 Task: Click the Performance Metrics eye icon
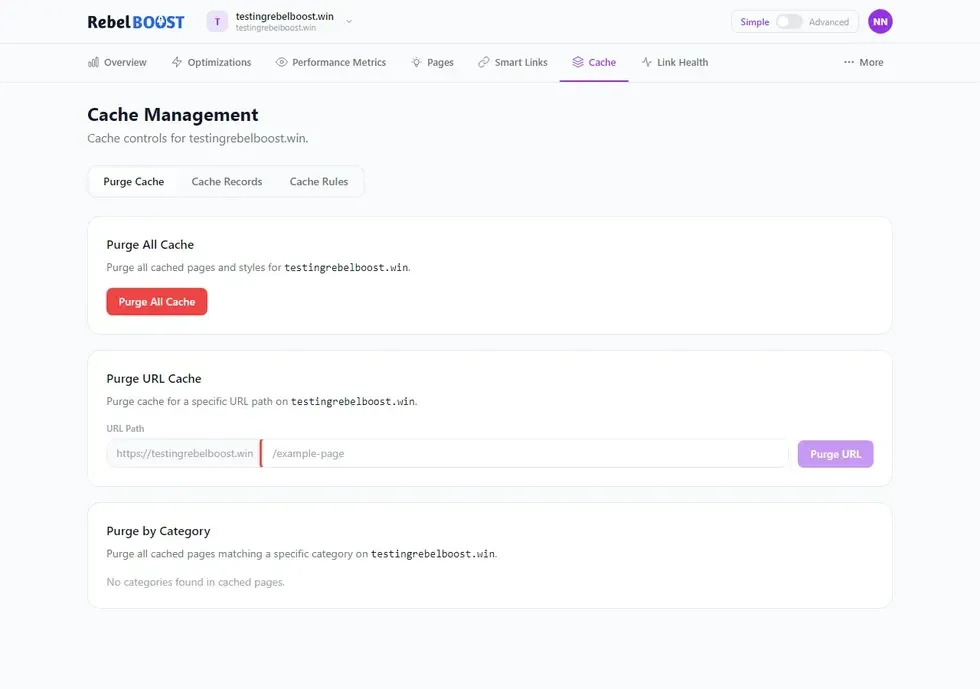click(x=282, y=62)
